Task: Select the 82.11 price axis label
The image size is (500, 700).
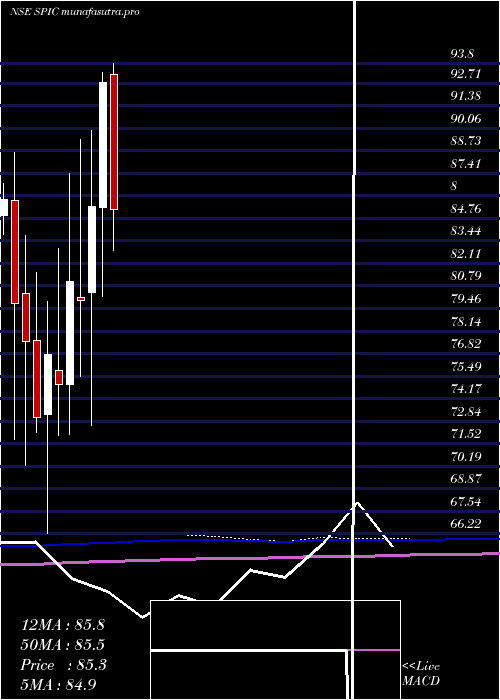Action: coord(466,254)
